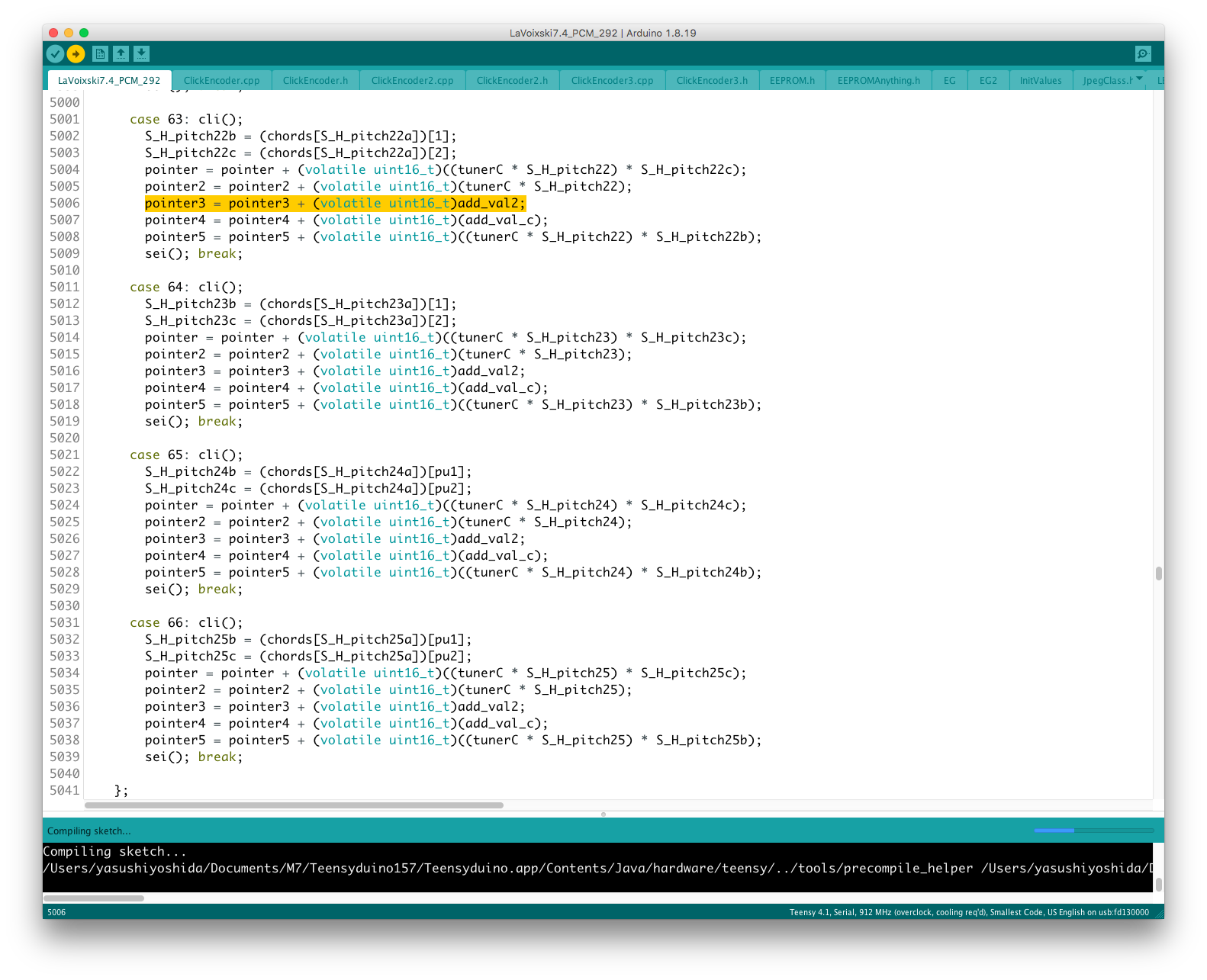Click 'sei(); break;' on line 5039
The height and width of the screenshot is (980, 1207).
[194, 757]
